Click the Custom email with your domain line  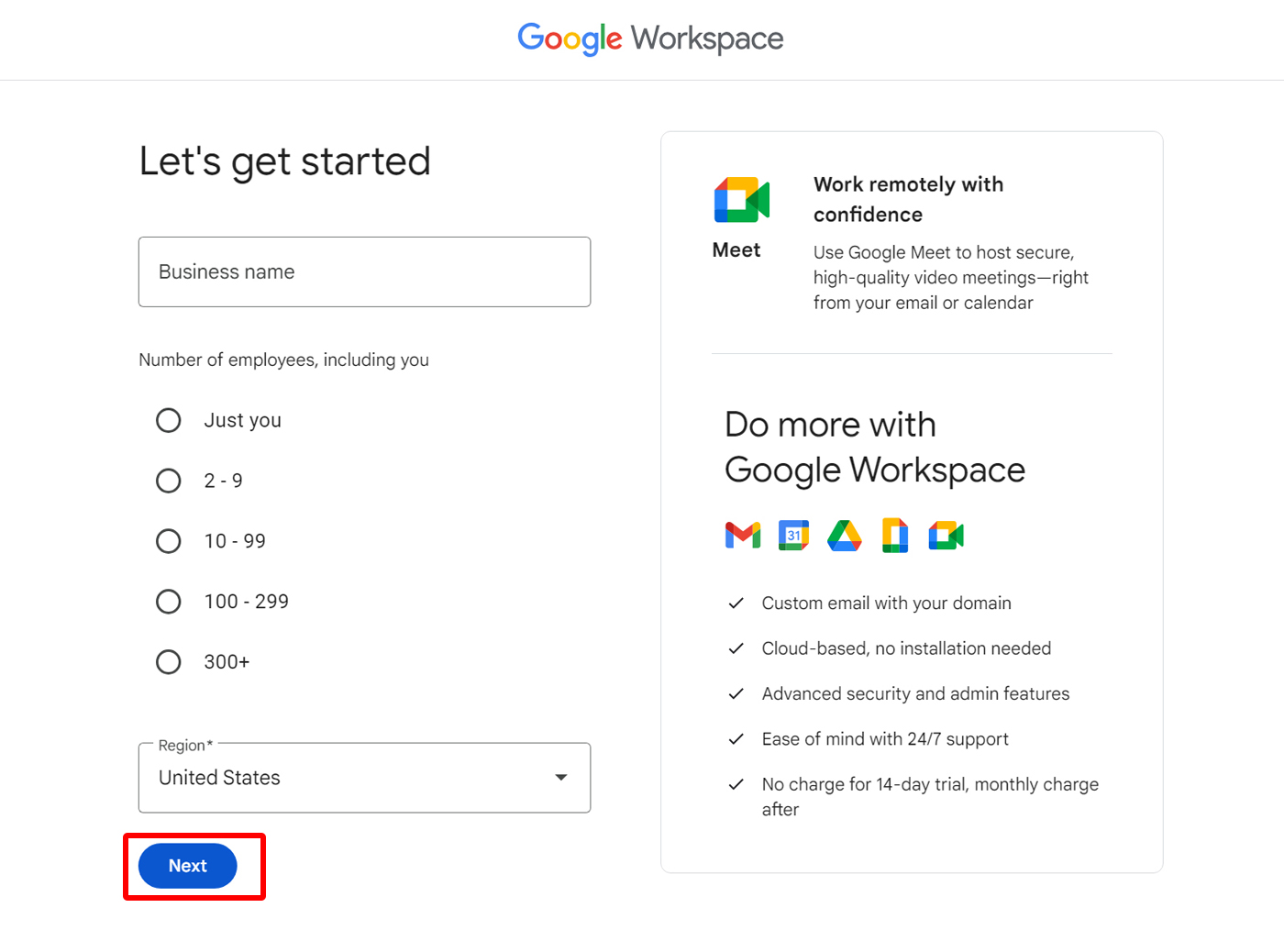pos(886,603)
